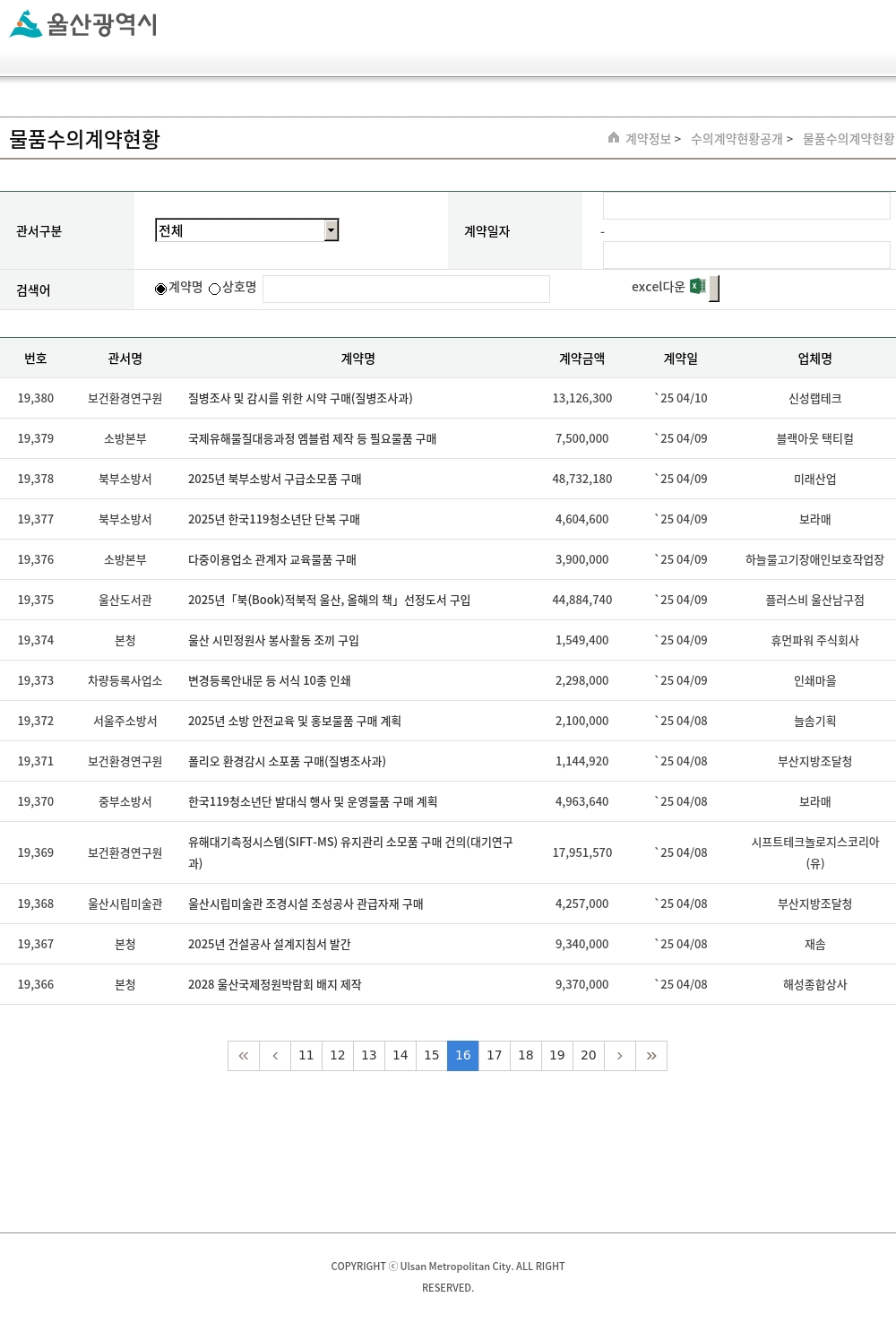Select the 상호명 radio button
Viewport: 896px width, 1323px height.
point(214,289)
